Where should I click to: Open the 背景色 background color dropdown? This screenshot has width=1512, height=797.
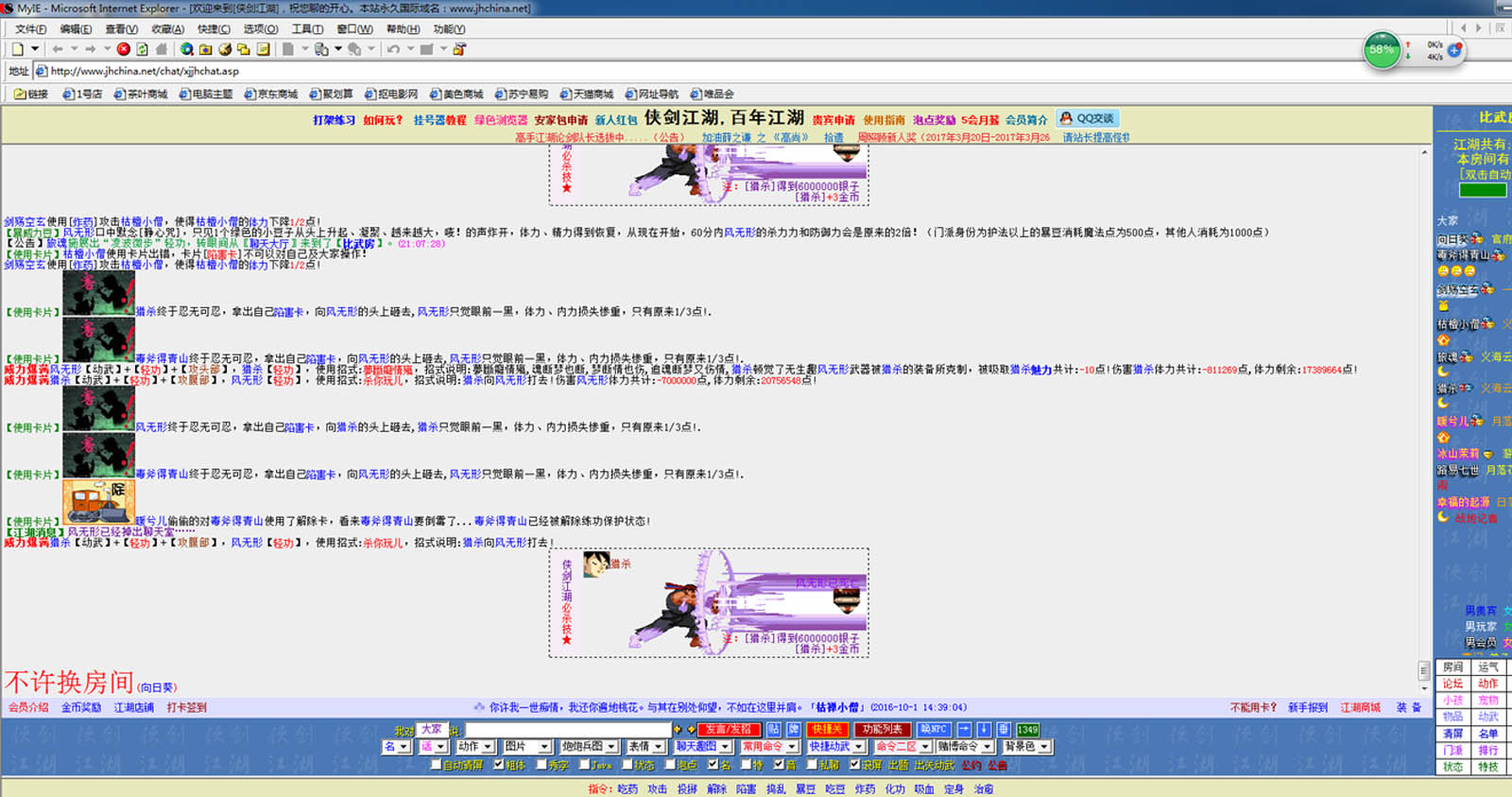1025,746
